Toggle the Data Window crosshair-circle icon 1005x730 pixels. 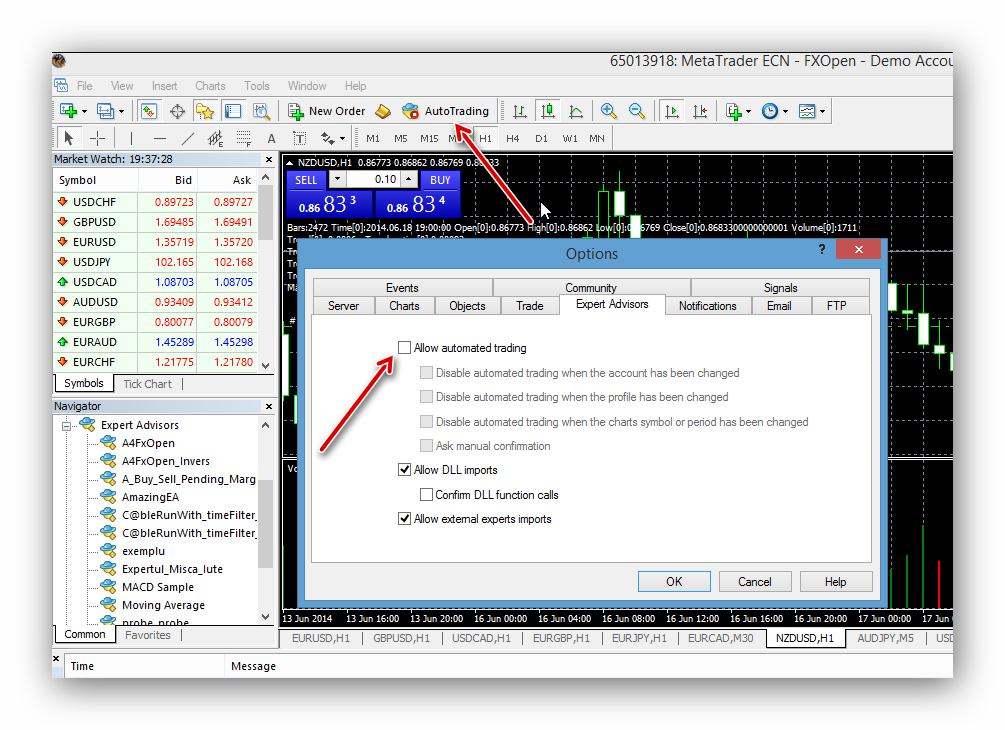point(177,111)
